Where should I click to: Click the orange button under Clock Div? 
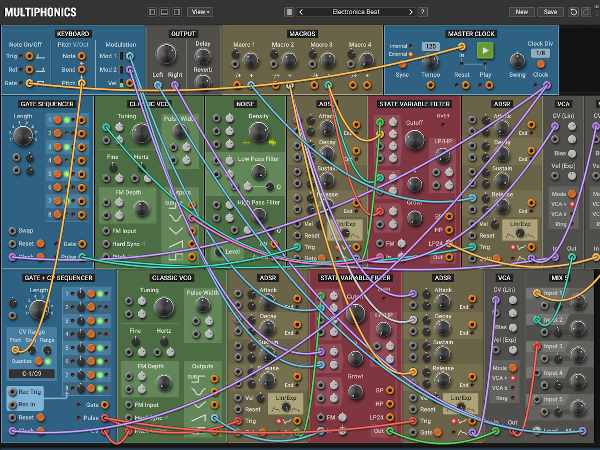click(540, 64)
